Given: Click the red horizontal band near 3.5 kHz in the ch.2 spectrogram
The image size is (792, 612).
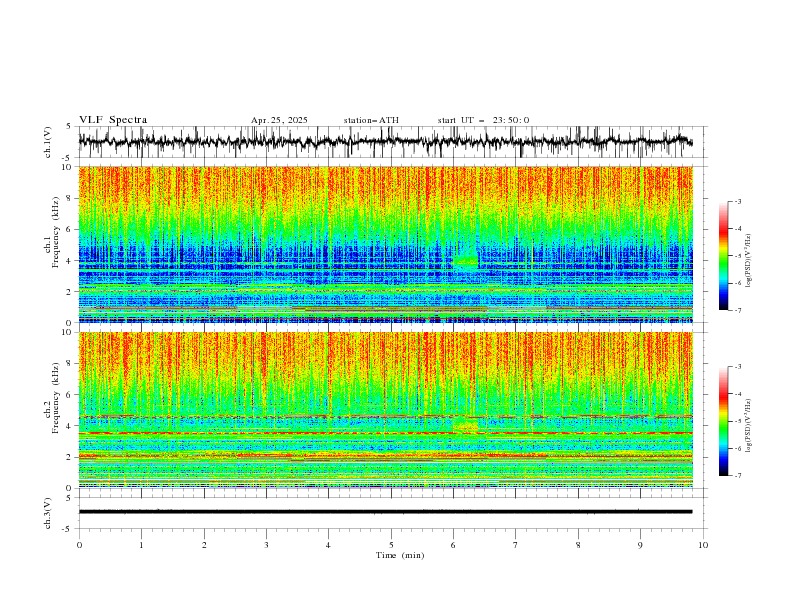Looking at the screenshot, I should [385, 433].
